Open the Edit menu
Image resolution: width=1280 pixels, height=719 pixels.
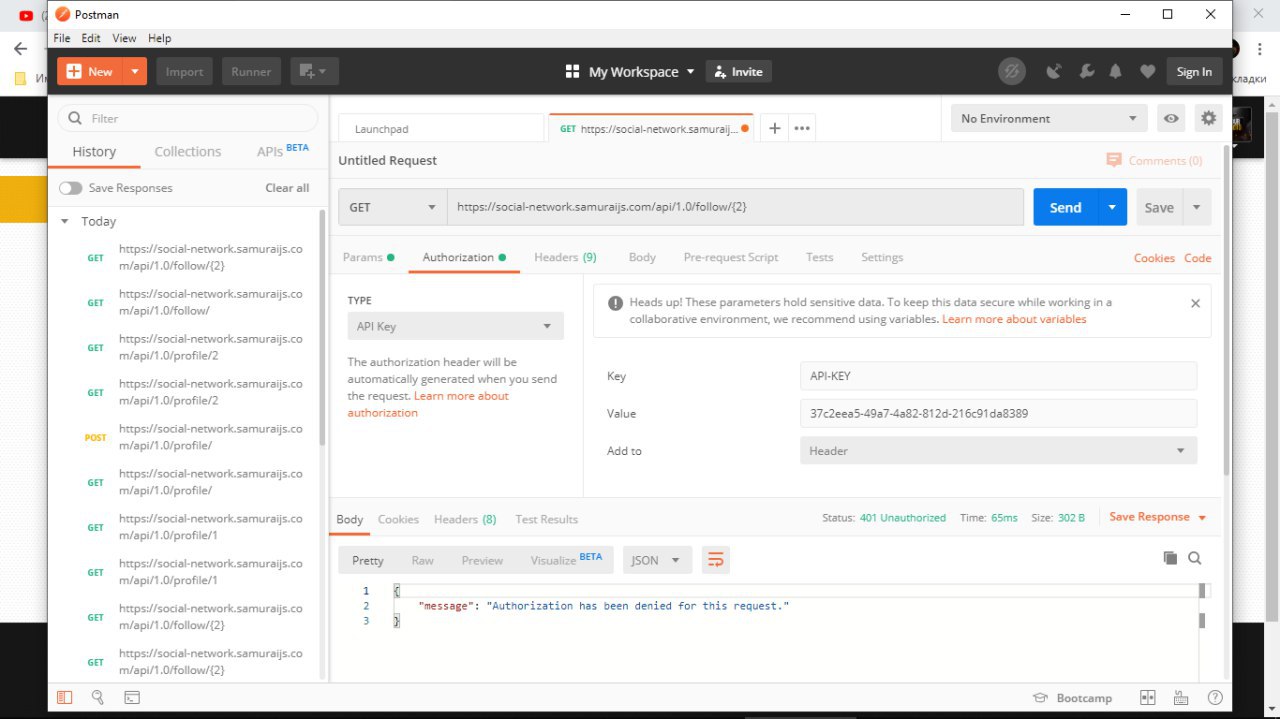coord(91,38)
